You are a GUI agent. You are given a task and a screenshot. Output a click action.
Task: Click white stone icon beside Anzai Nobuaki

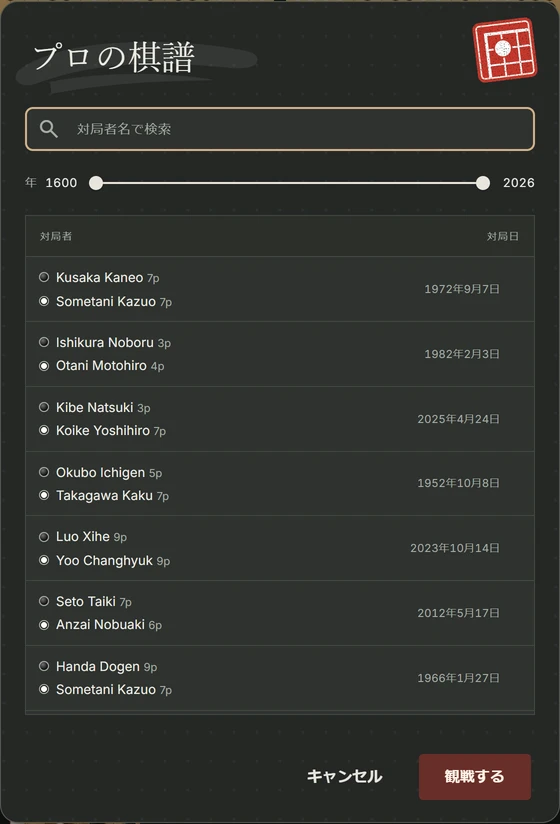(44, 625)
